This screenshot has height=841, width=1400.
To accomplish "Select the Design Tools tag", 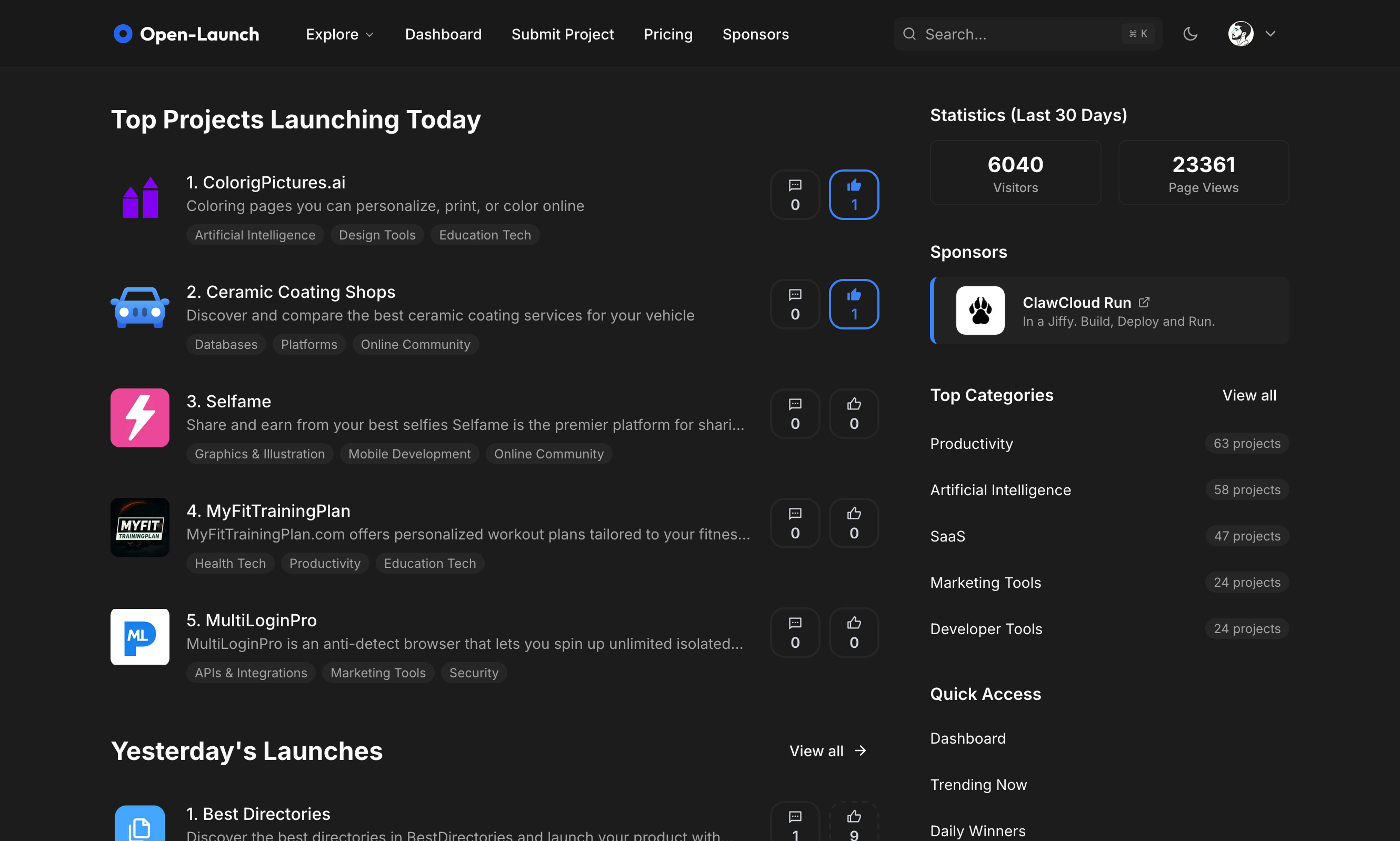I will 377,235.
